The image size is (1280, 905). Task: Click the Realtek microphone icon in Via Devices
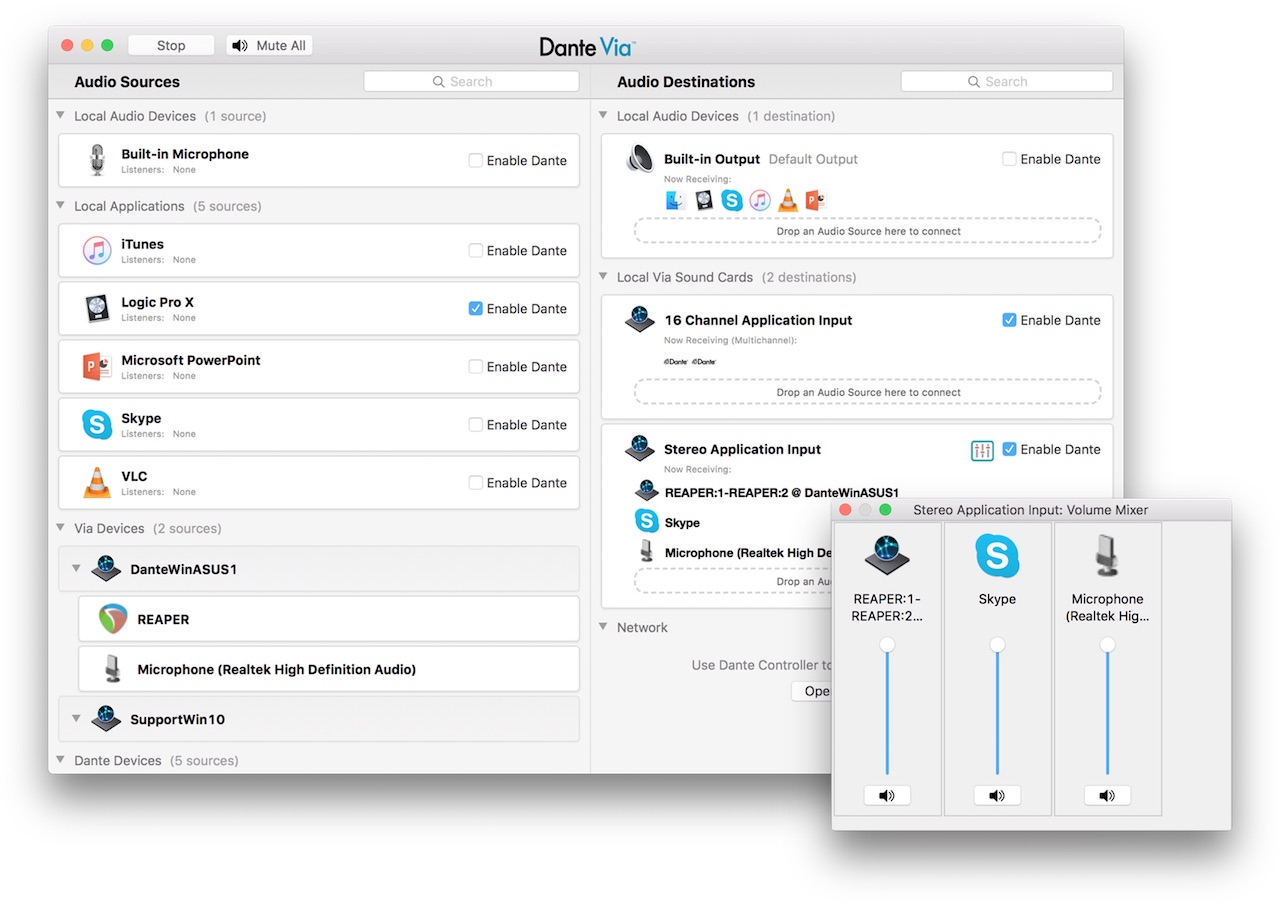113,669
